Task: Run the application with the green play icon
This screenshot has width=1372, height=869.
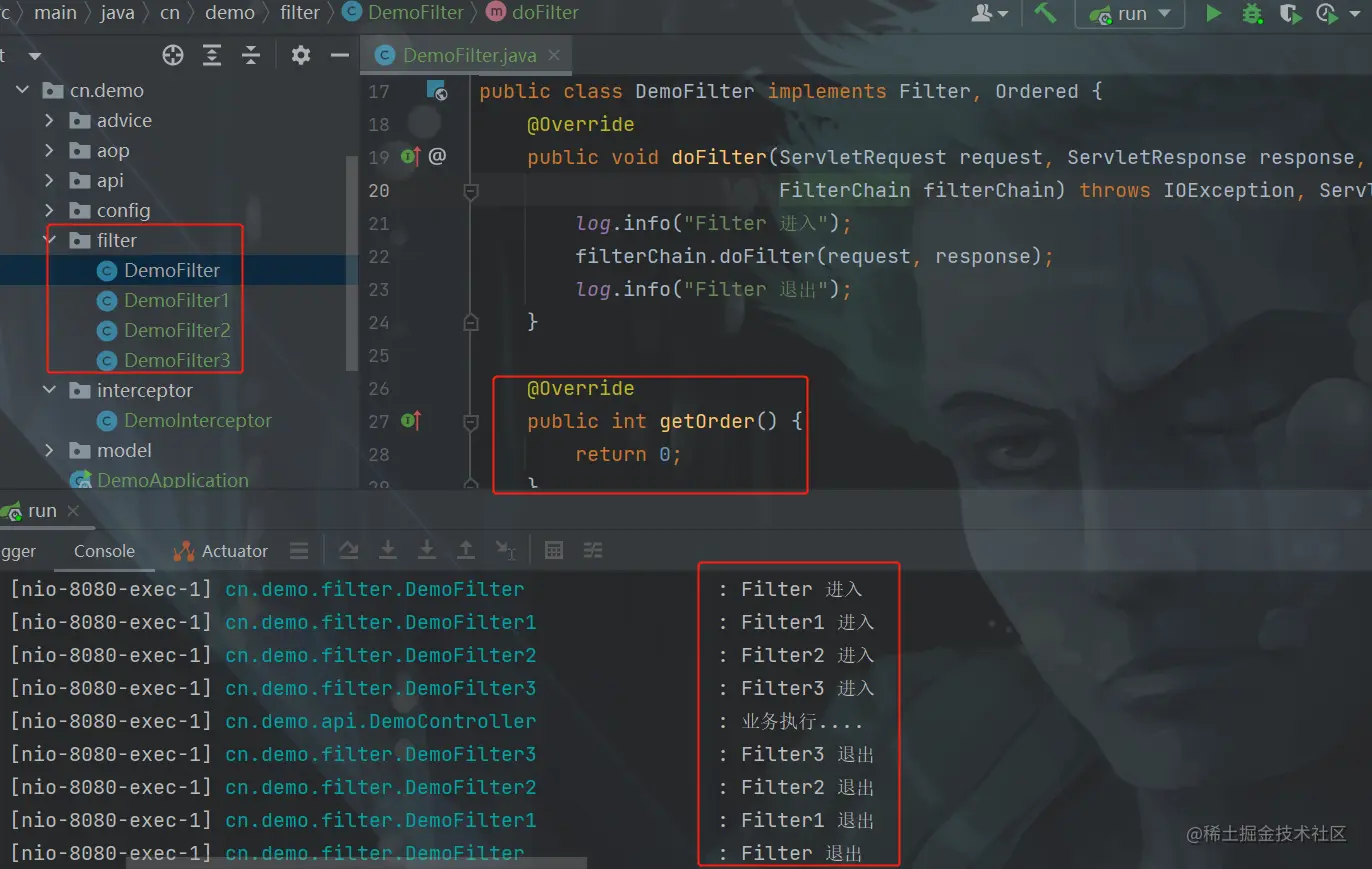Action: coord(1213,13)
